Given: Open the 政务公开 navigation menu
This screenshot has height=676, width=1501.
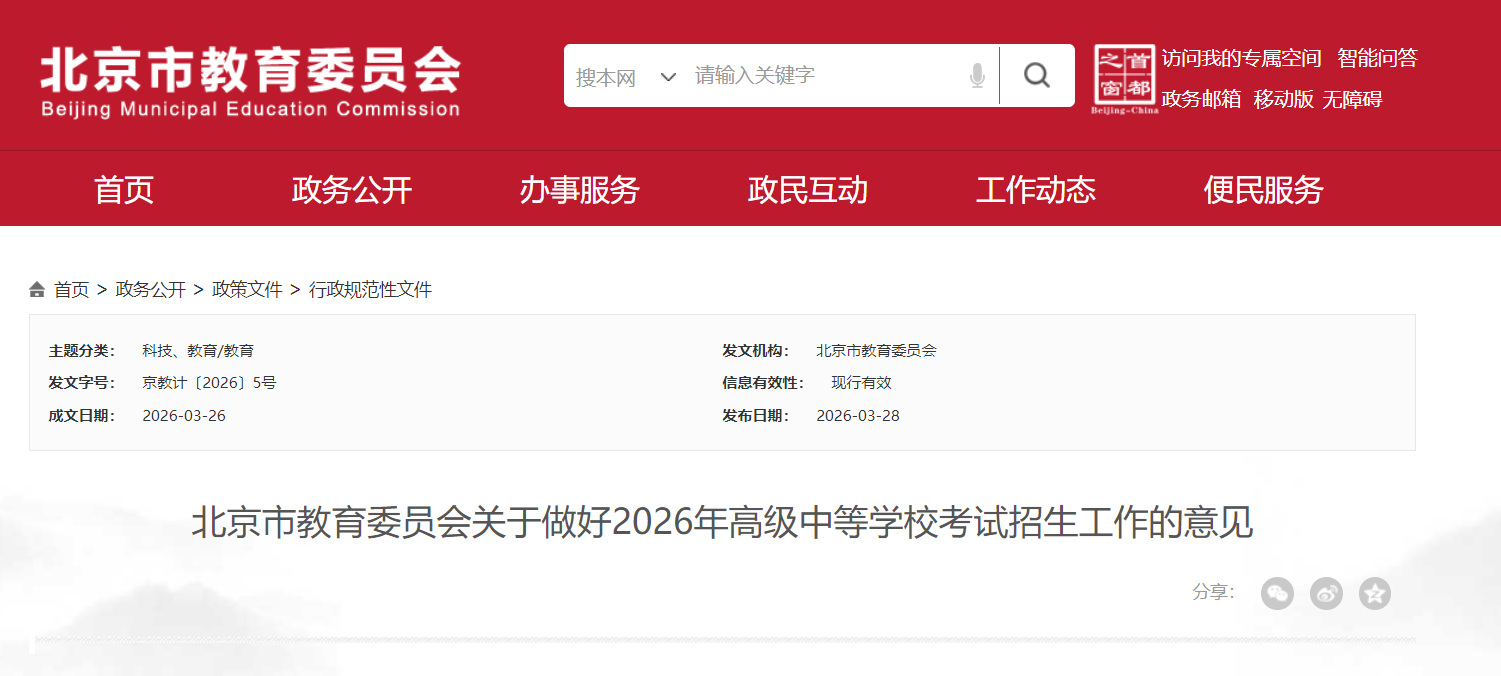Looking at the screenshot, I should (352, 189).
